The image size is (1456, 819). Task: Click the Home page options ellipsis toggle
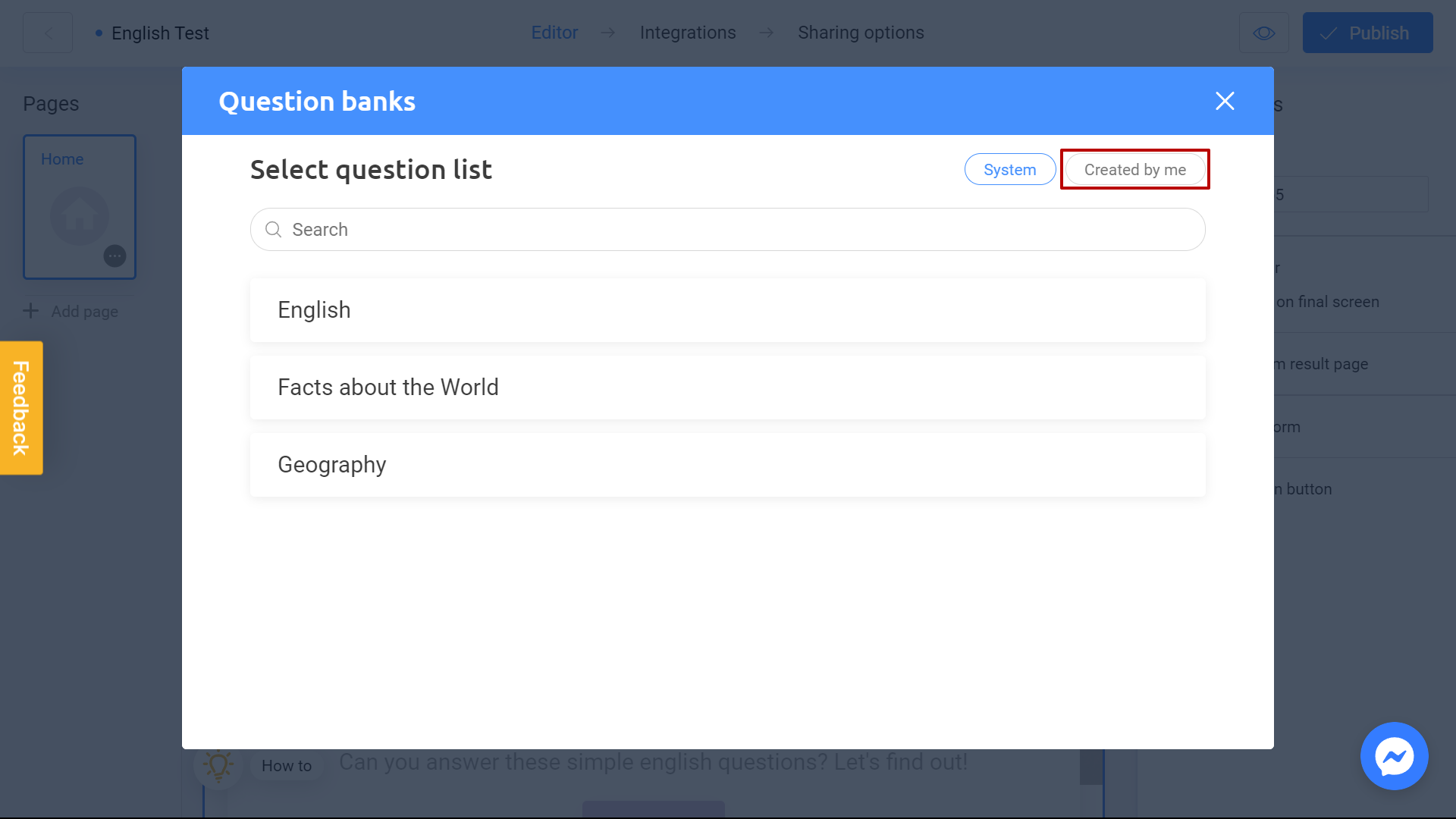click(x=114, y=256)
